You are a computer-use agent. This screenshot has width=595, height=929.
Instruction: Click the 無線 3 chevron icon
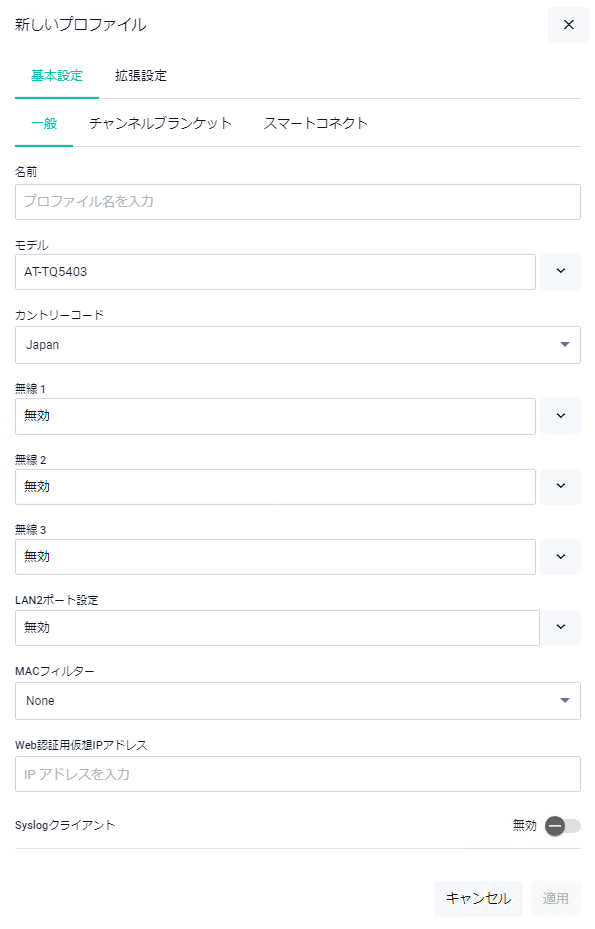(561, 557)
